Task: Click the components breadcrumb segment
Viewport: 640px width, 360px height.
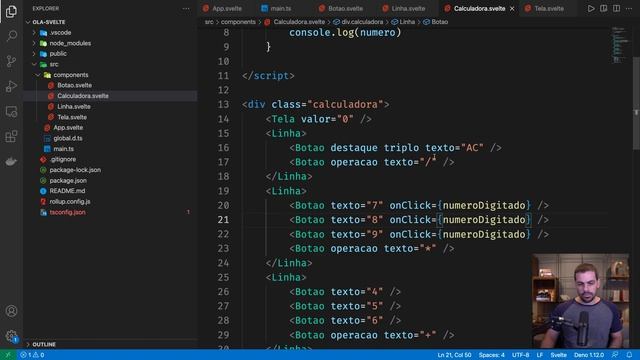Action: (238, 22)
